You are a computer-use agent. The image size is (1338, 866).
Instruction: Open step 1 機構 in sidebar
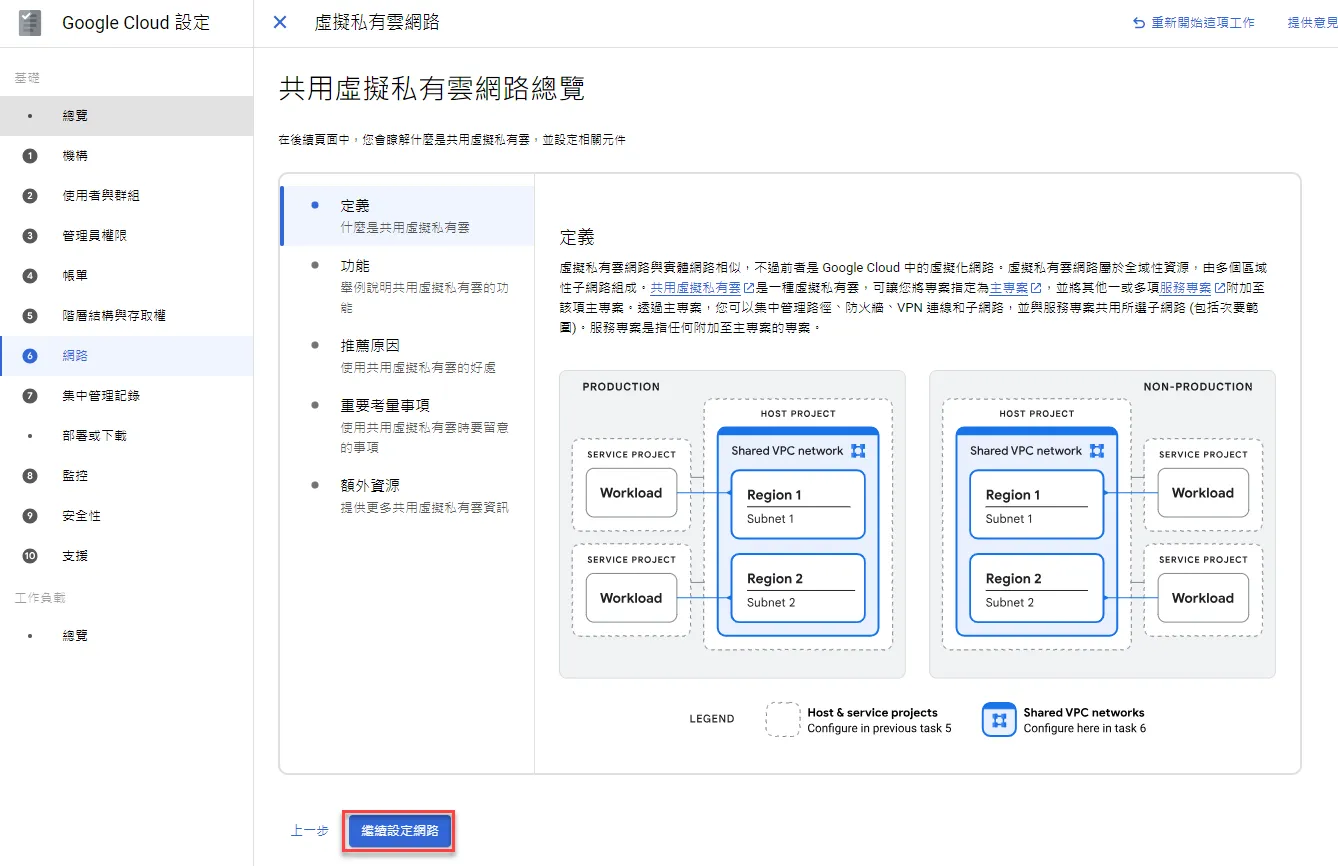126,156
